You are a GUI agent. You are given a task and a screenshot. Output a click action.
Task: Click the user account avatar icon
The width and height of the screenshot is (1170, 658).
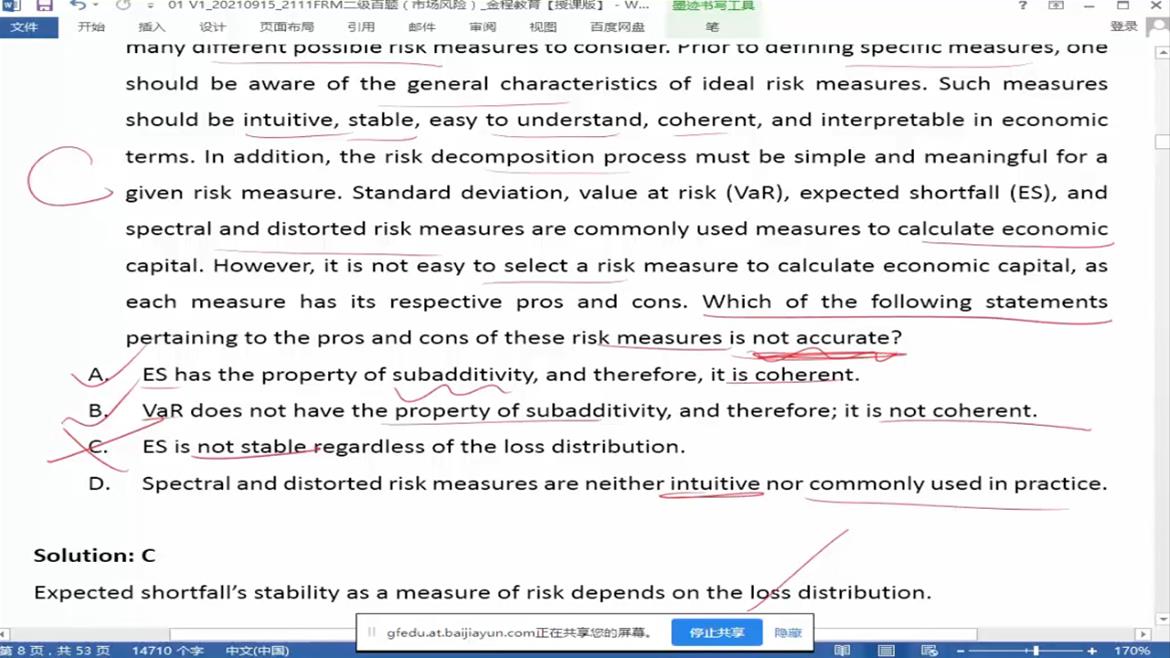(x=1157, y=26)
